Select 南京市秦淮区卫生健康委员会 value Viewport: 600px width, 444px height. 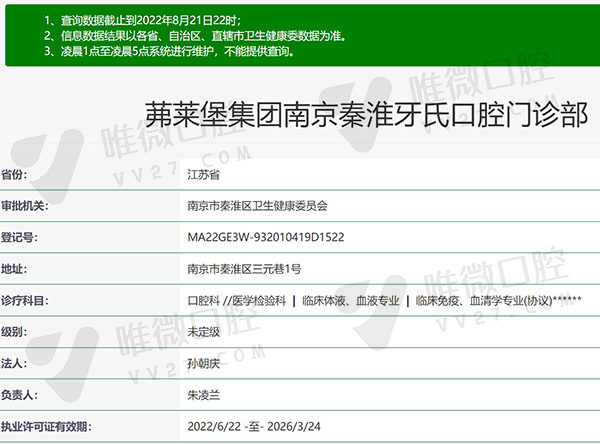tap(258, 206)
